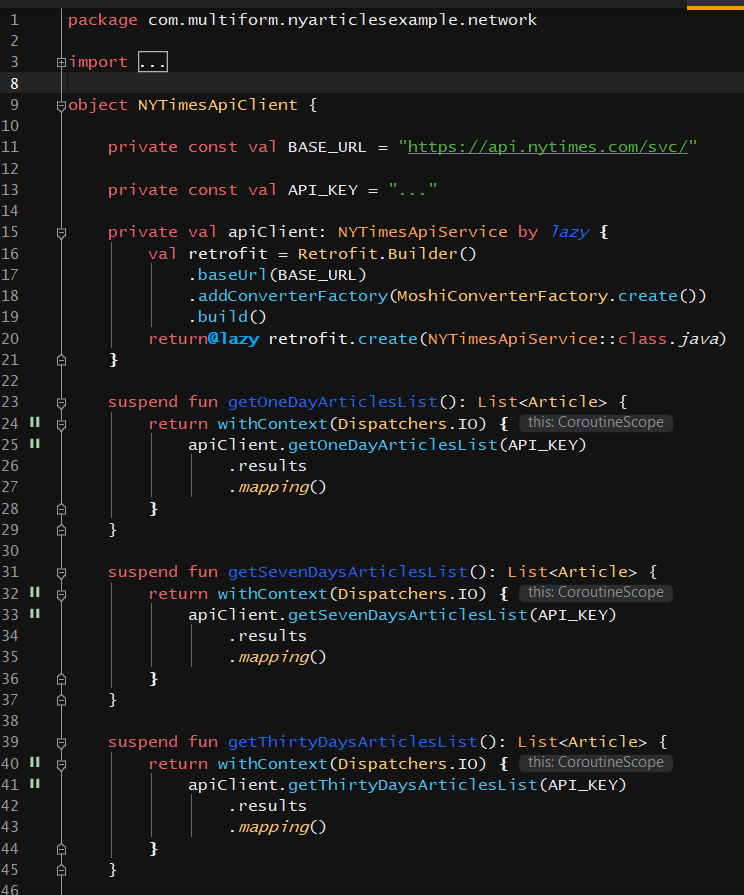744x895 pixels.
Task: Click apiClient.getThirtyDaysArticlesList call on line 41
Action: tap(363, 785)
